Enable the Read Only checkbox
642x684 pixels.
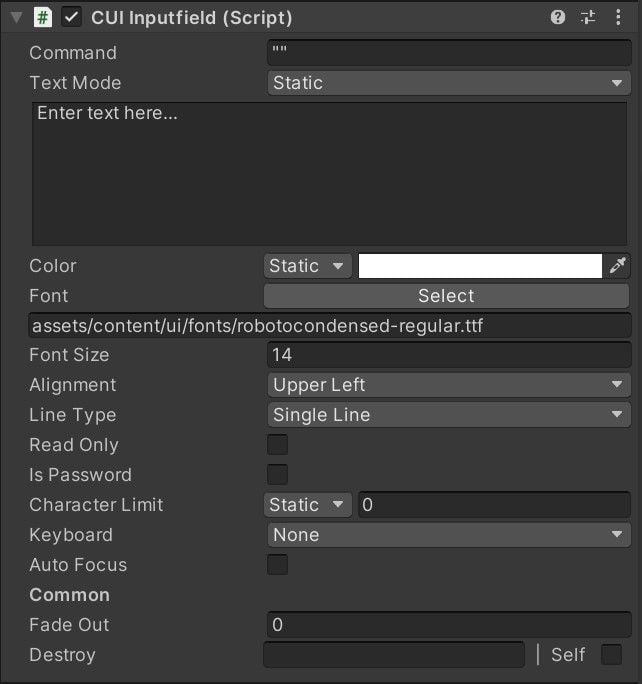pos(277,445)
